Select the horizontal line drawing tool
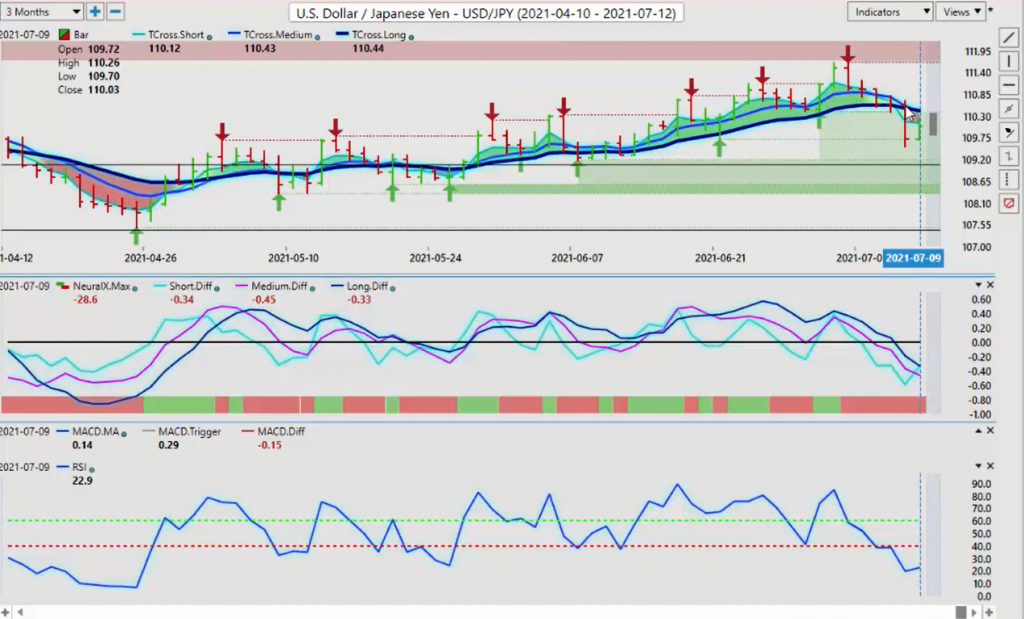 [1009, 85]
